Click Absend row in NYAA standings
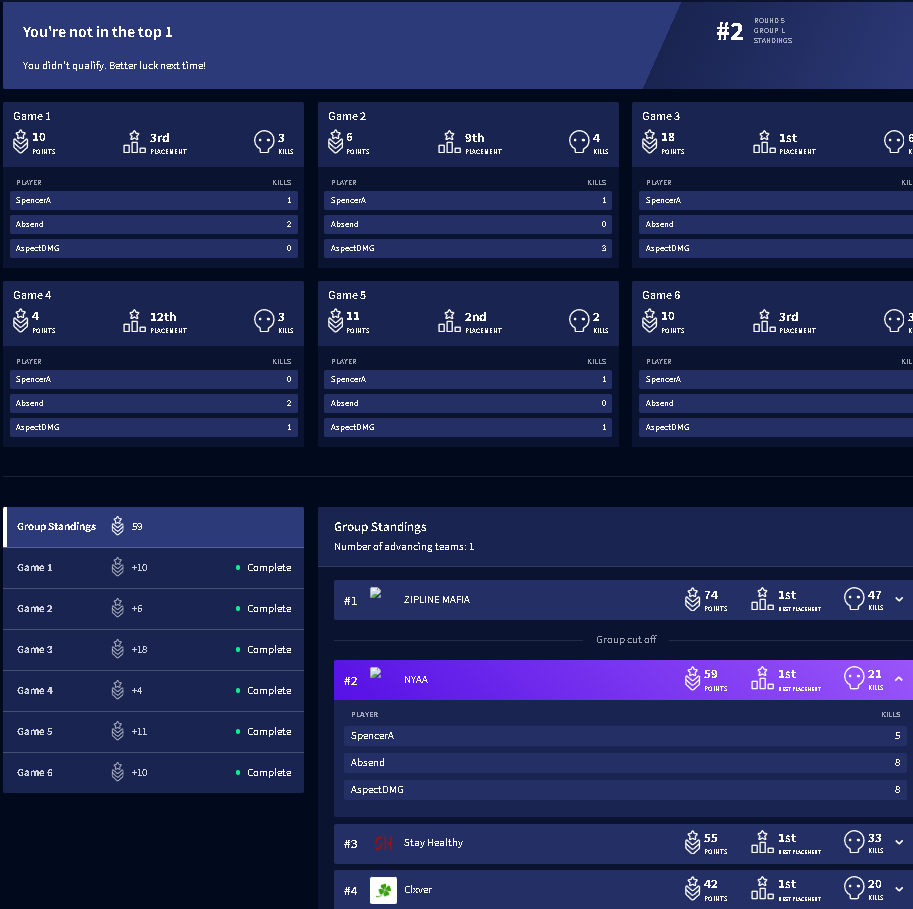Image resolution: width=913 pixels, height=909 pixels. (x=625, y=763)
